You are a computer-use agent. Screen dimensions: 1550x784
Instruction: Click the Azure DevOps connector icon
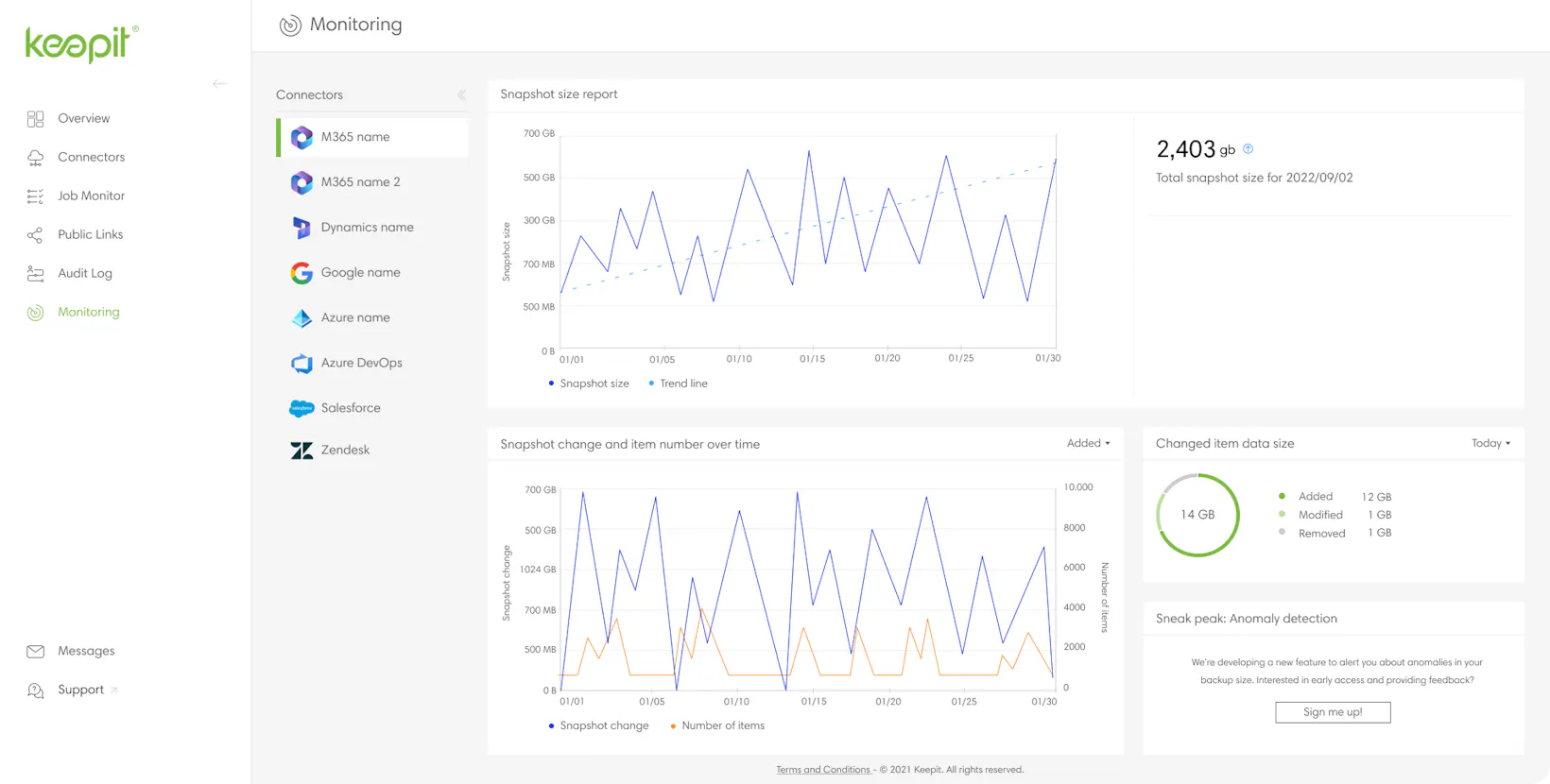tap(301, 364)
